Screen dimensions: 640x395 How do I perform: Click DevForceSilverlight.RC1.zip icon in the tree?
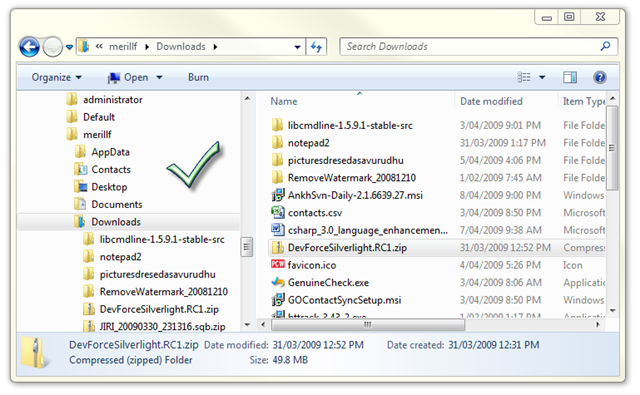point(89,309)
